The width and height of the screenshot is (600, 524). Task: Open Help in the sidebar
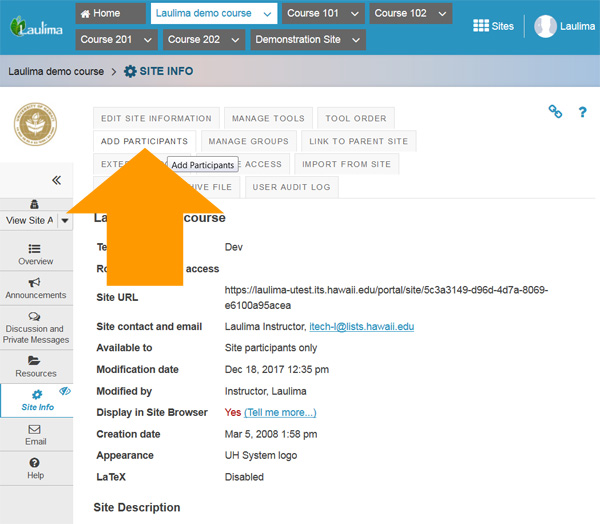(36, 468)
